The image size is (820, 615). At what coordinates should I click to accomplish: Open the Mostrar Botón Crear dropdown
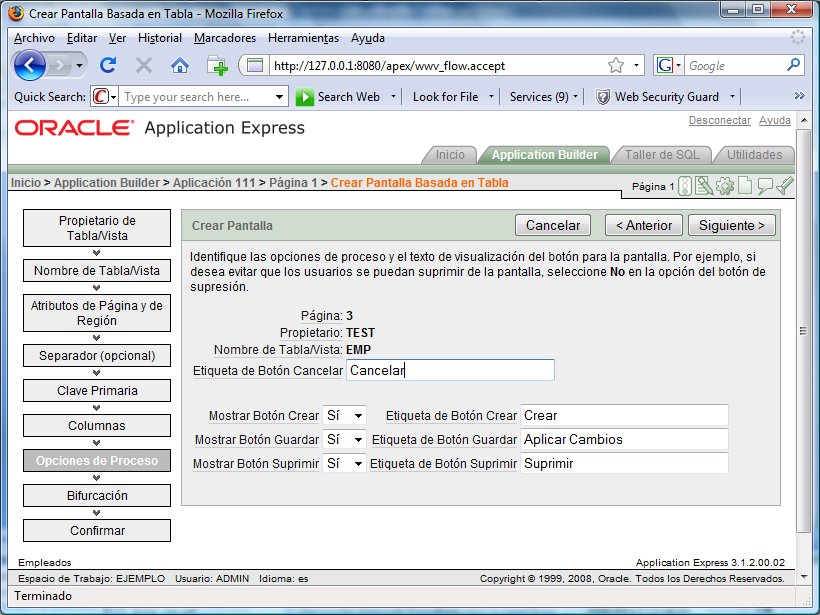[344, 415]
